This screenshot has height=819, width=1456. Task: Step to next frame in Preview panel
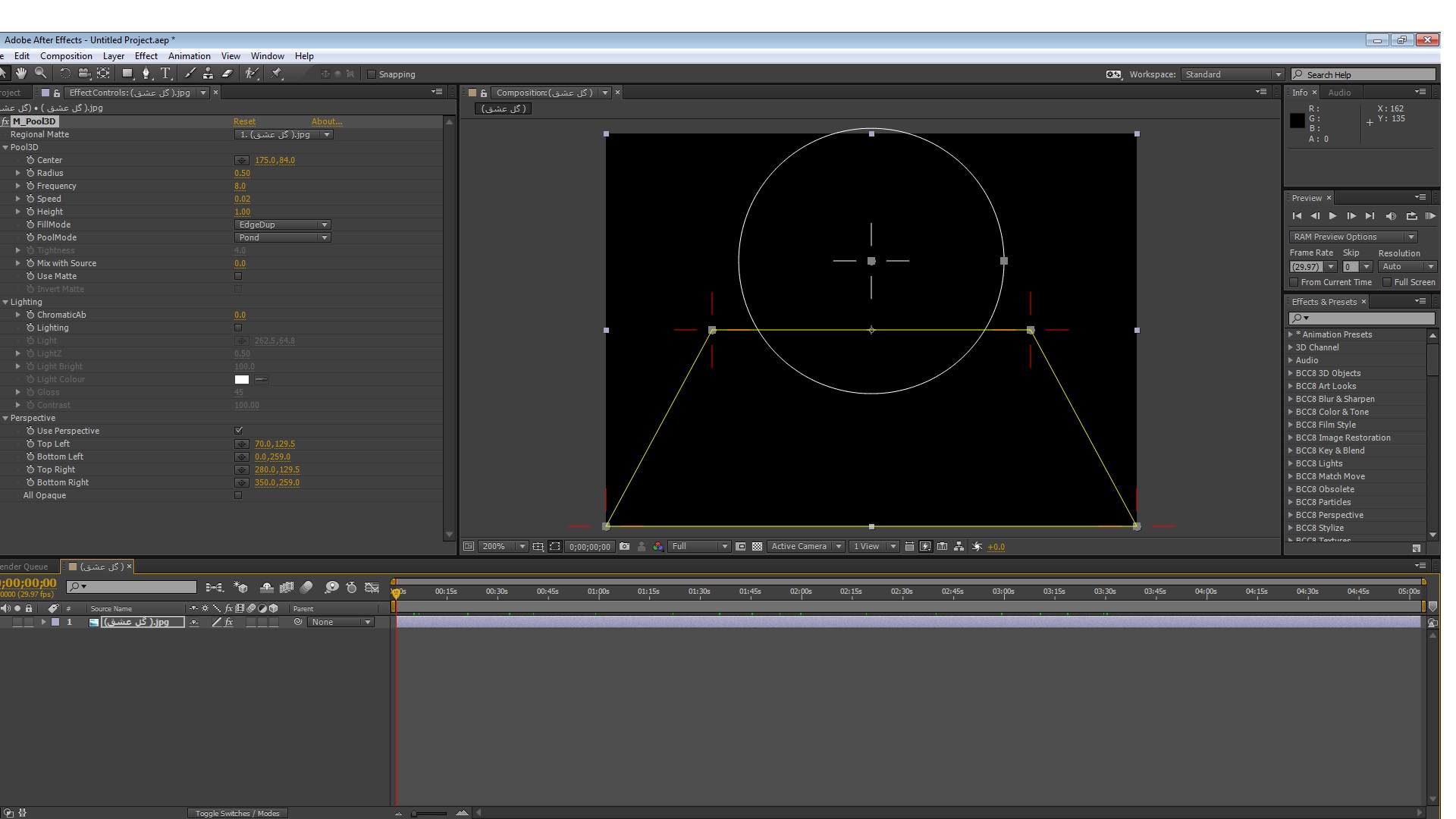click(1351, 216)
